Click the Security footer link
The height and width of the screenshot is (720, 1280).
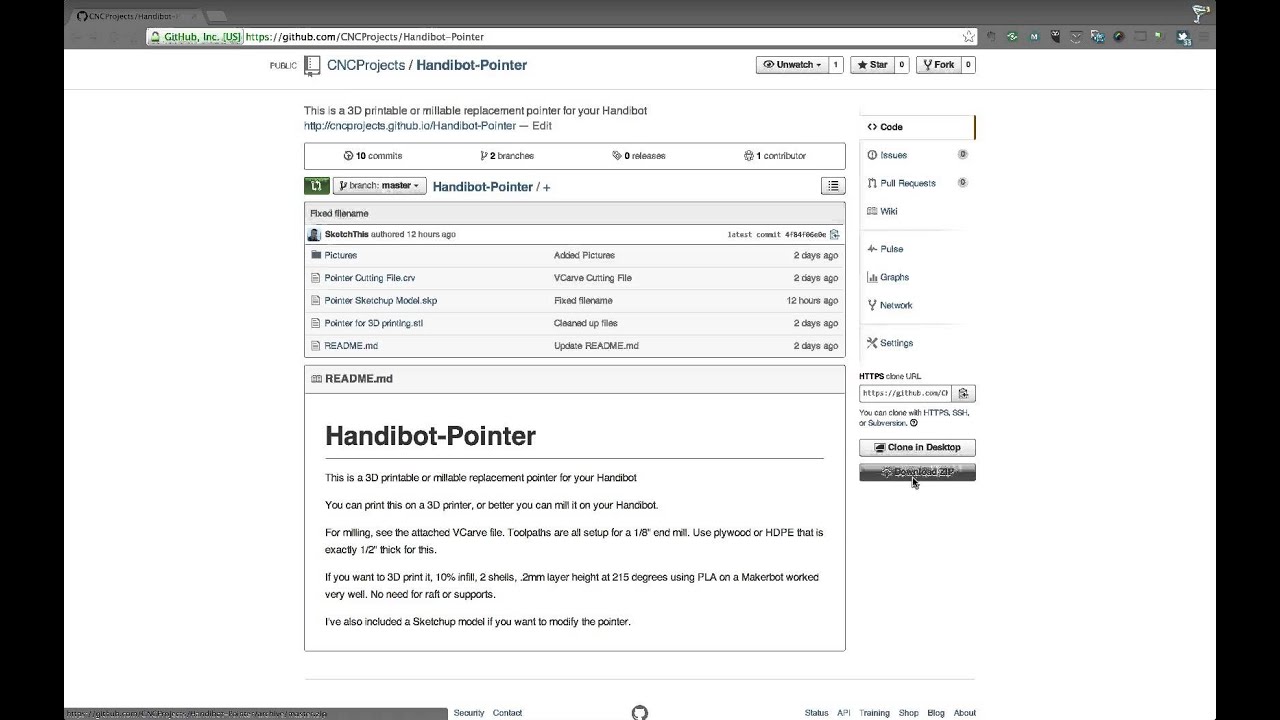click(469, 713)
